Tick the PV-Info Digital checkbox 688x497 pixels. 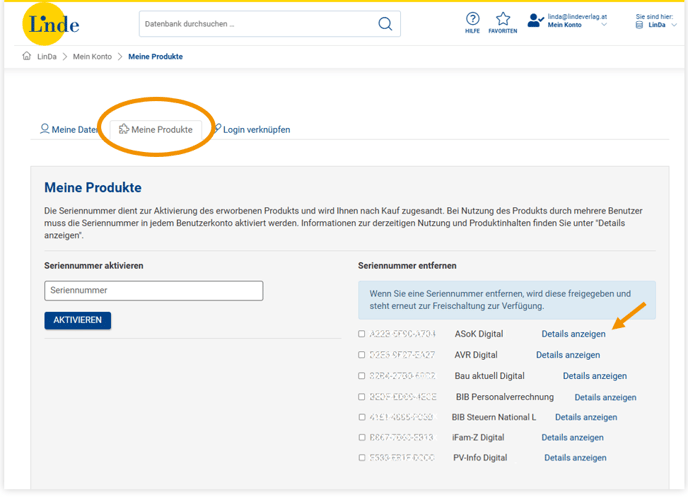click(x=362, y=458)
